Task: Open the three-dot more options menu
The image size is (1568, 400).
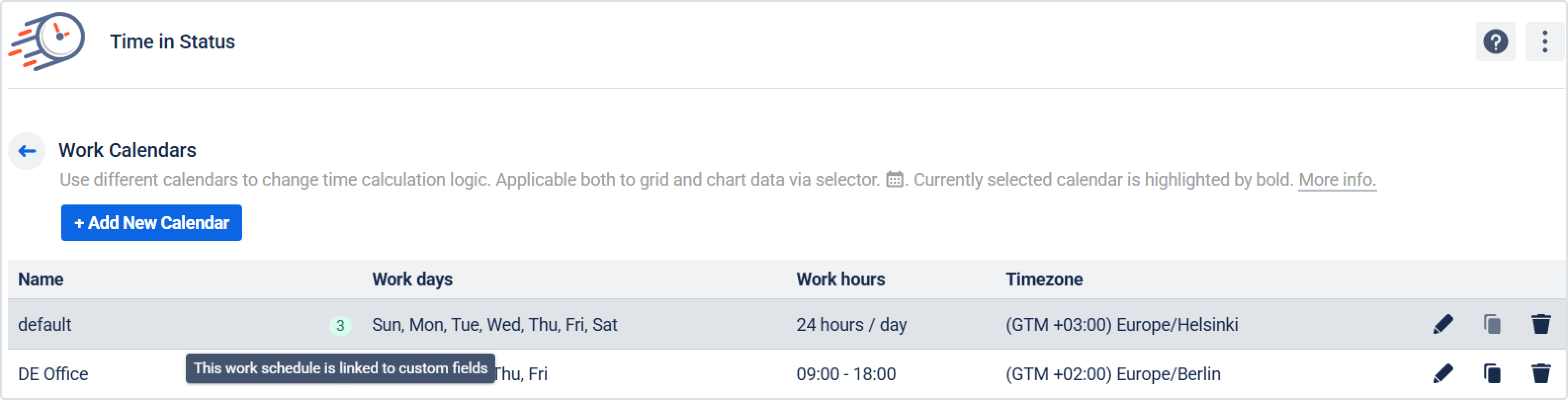Action: 1544,42
